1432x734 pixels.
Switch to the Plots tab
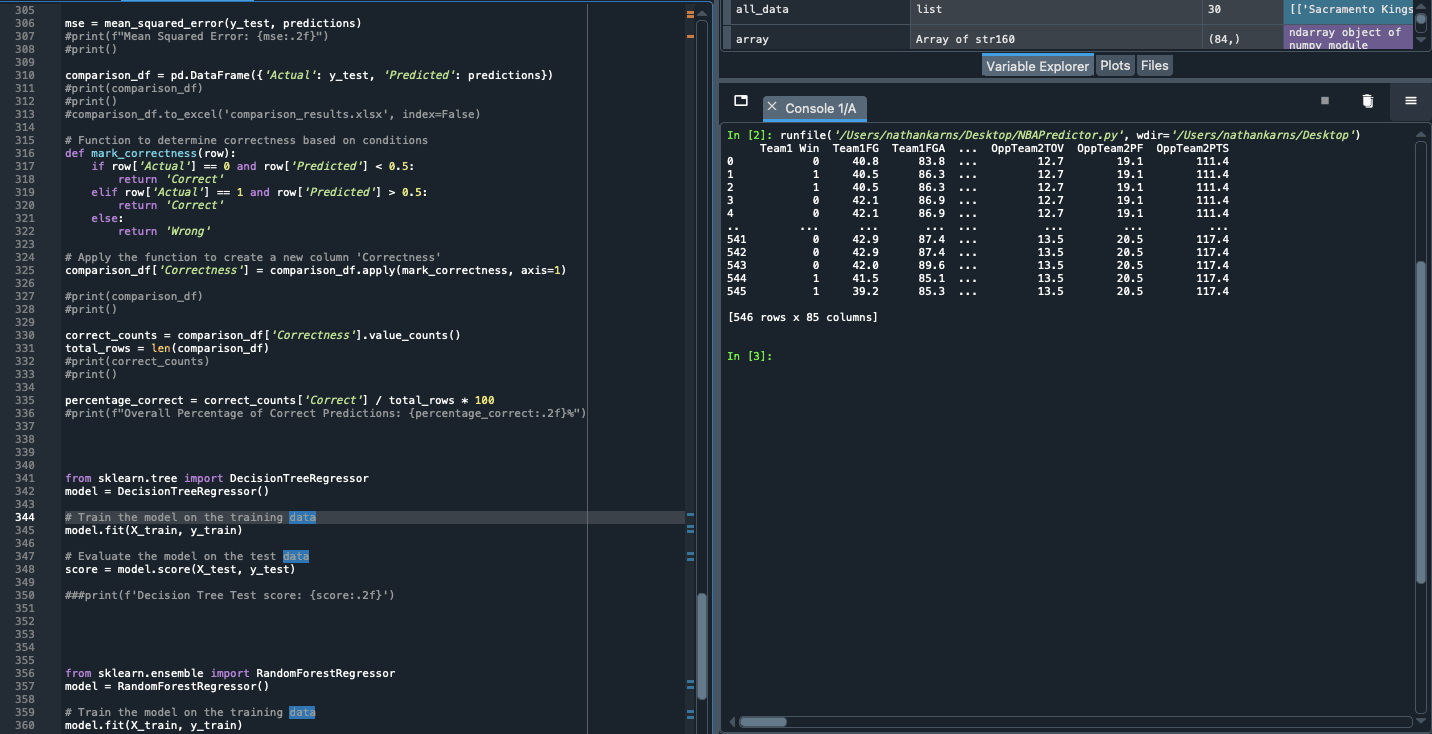pyautogui.click(x=1115, y=66)
